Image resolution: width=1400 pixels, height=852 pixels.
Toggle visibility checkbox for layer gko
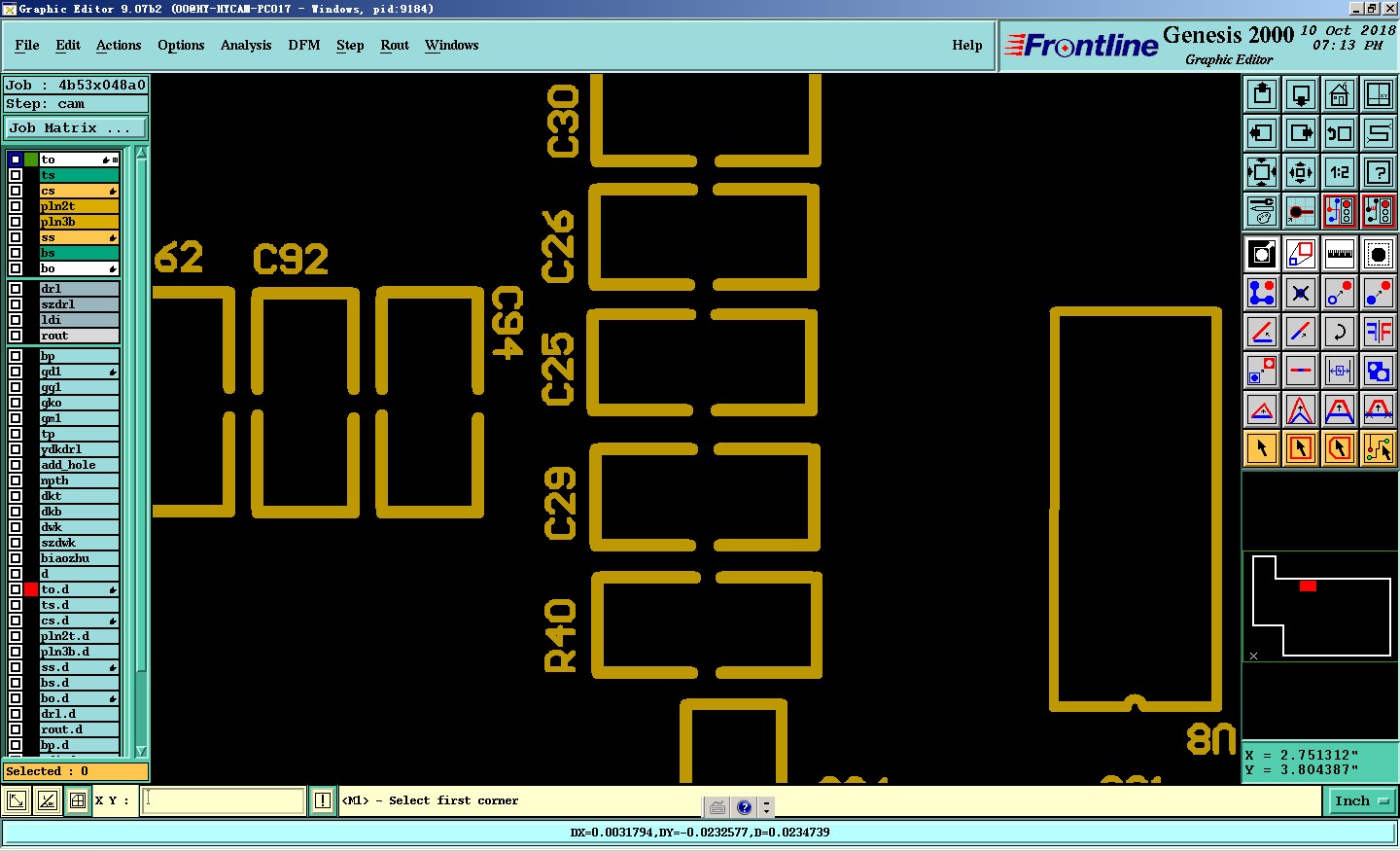tap(16, 403)
